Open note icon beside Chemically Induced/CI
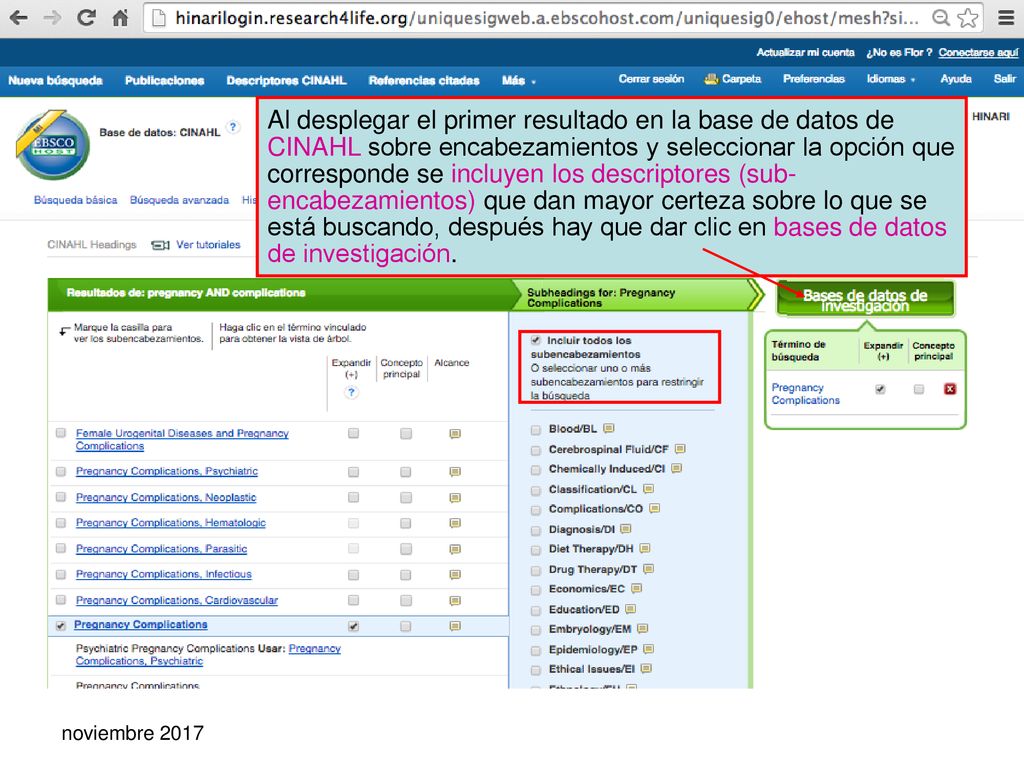The image size is (1024, 768). tap(677, 468)
